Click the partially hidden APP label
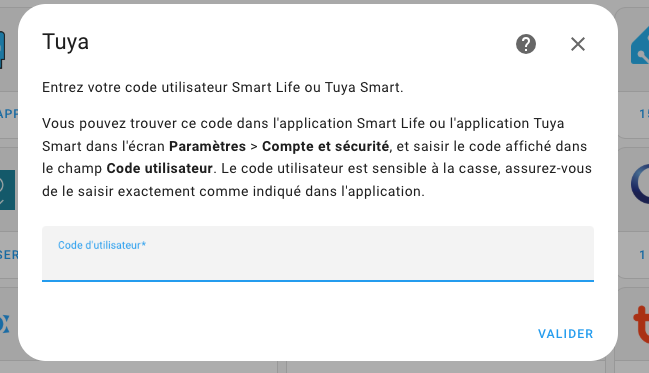This screenshot has width=649, height=373. 9,114
